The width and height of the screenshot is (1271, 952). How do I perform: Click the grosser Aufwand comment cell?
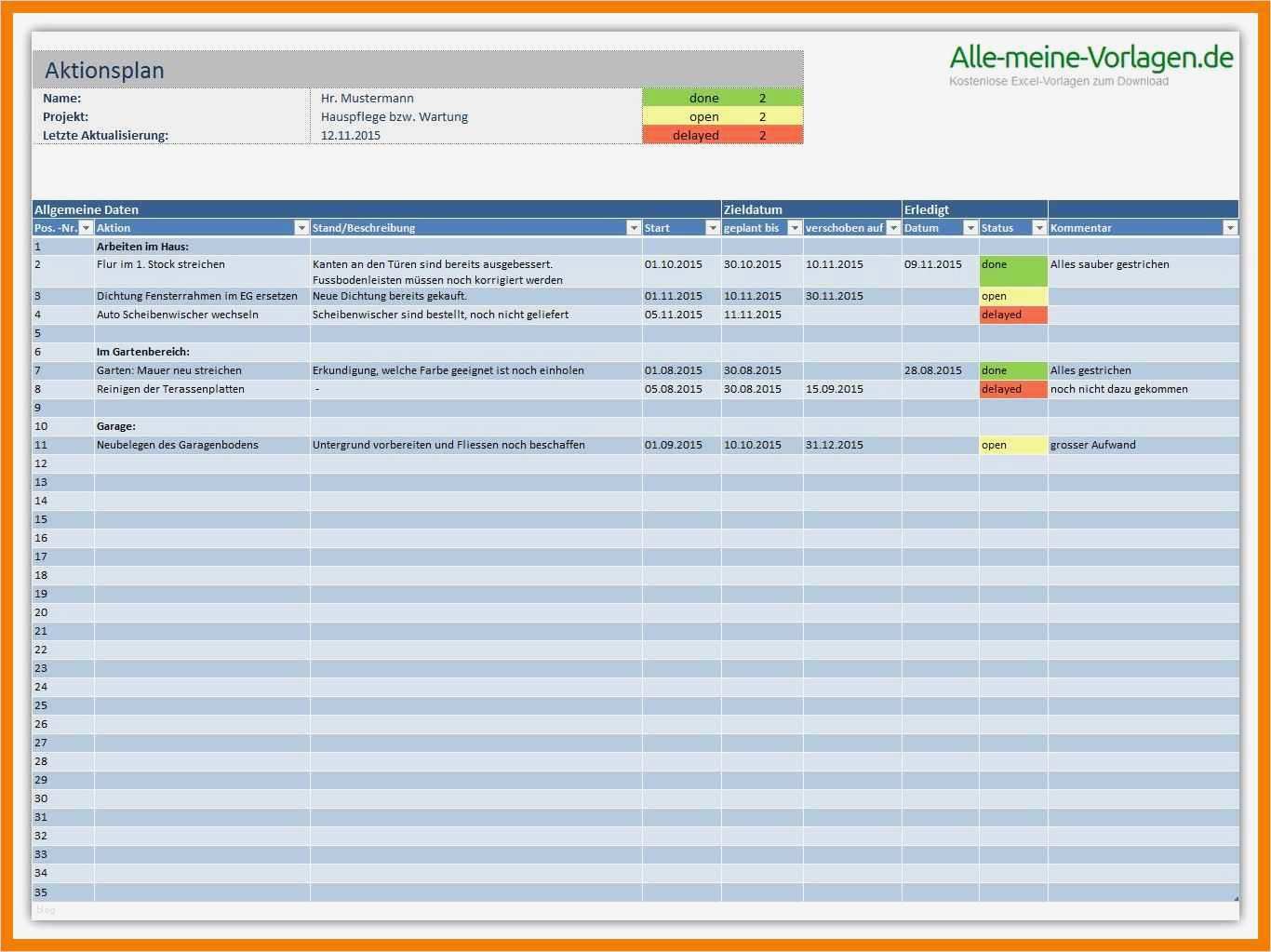click(1143, 445)
